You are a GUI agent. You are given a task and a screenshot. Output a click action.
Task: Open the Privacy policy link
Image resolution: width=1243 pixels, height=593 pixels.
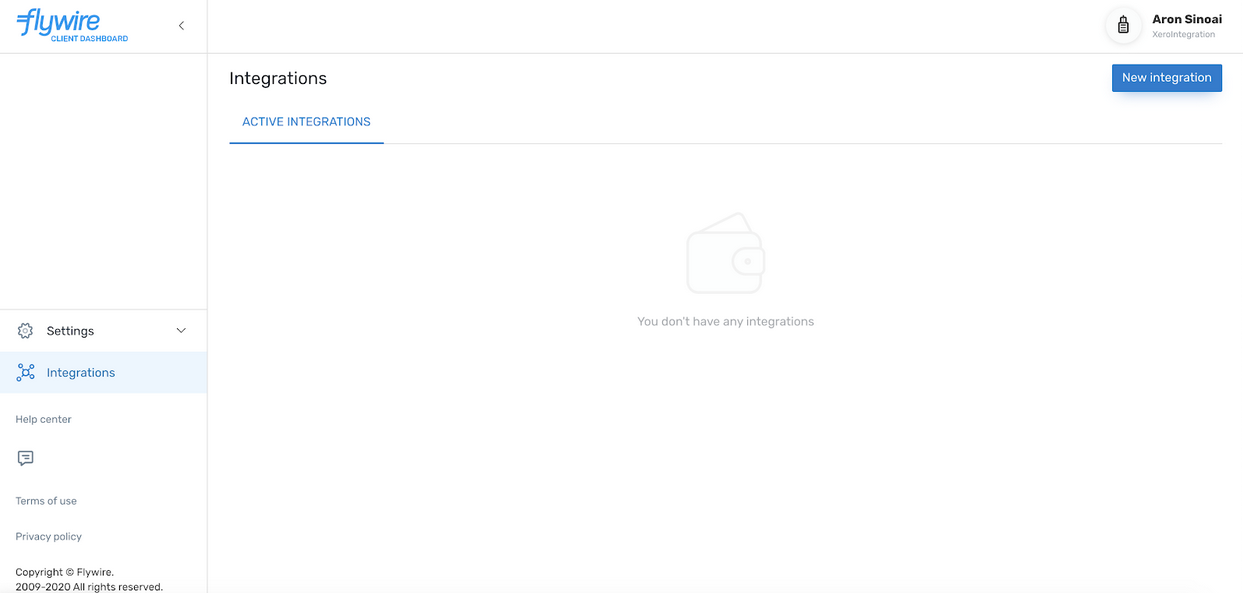click(48, 537)
